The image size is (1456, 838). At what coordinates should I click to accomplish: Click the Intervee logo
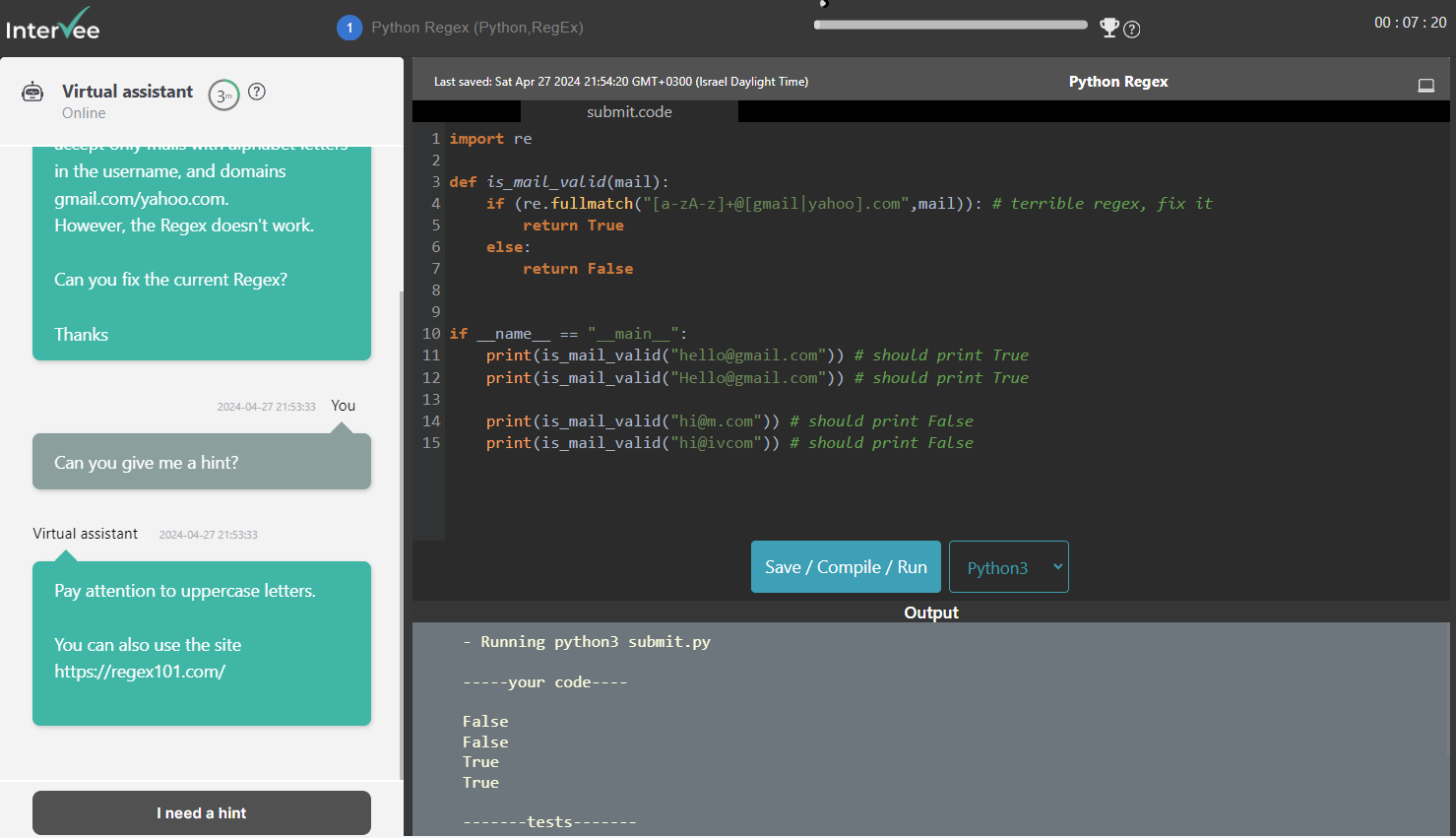(x=52, y=27)
